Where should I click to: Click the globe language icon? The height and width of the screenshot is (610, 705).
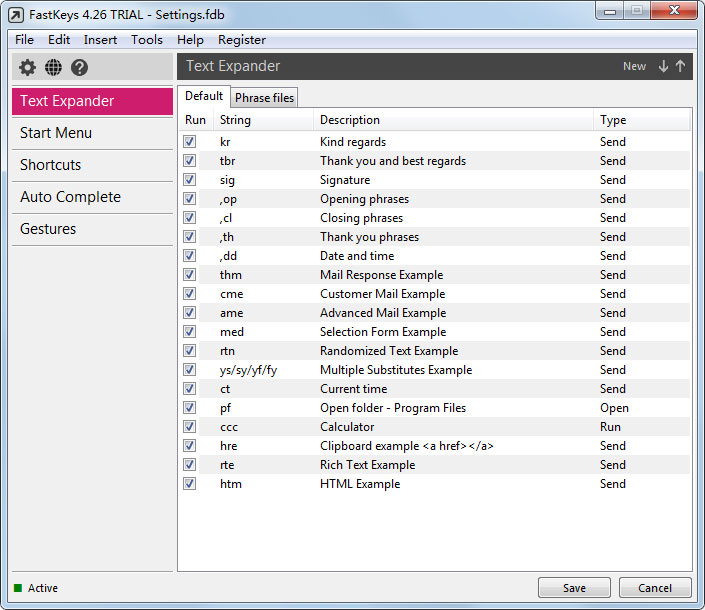click(53, 67)
